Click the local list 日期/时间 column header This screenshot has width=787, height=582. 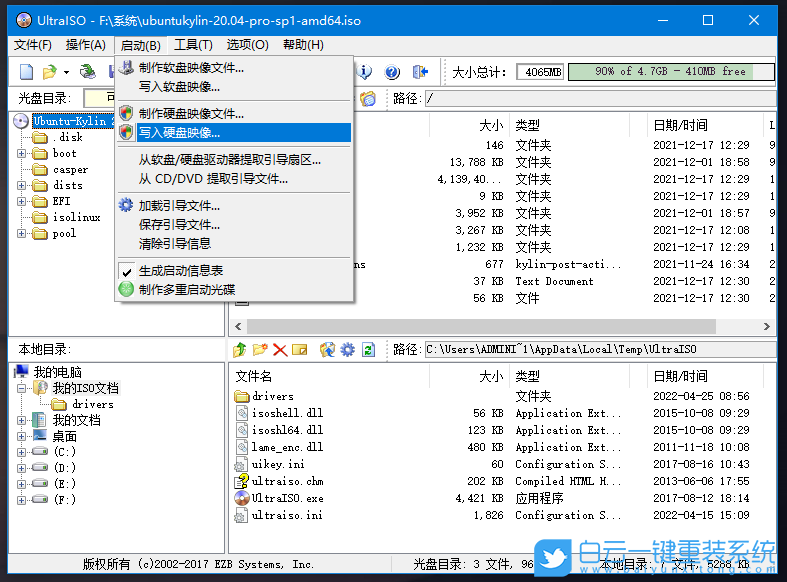[704, 376]
